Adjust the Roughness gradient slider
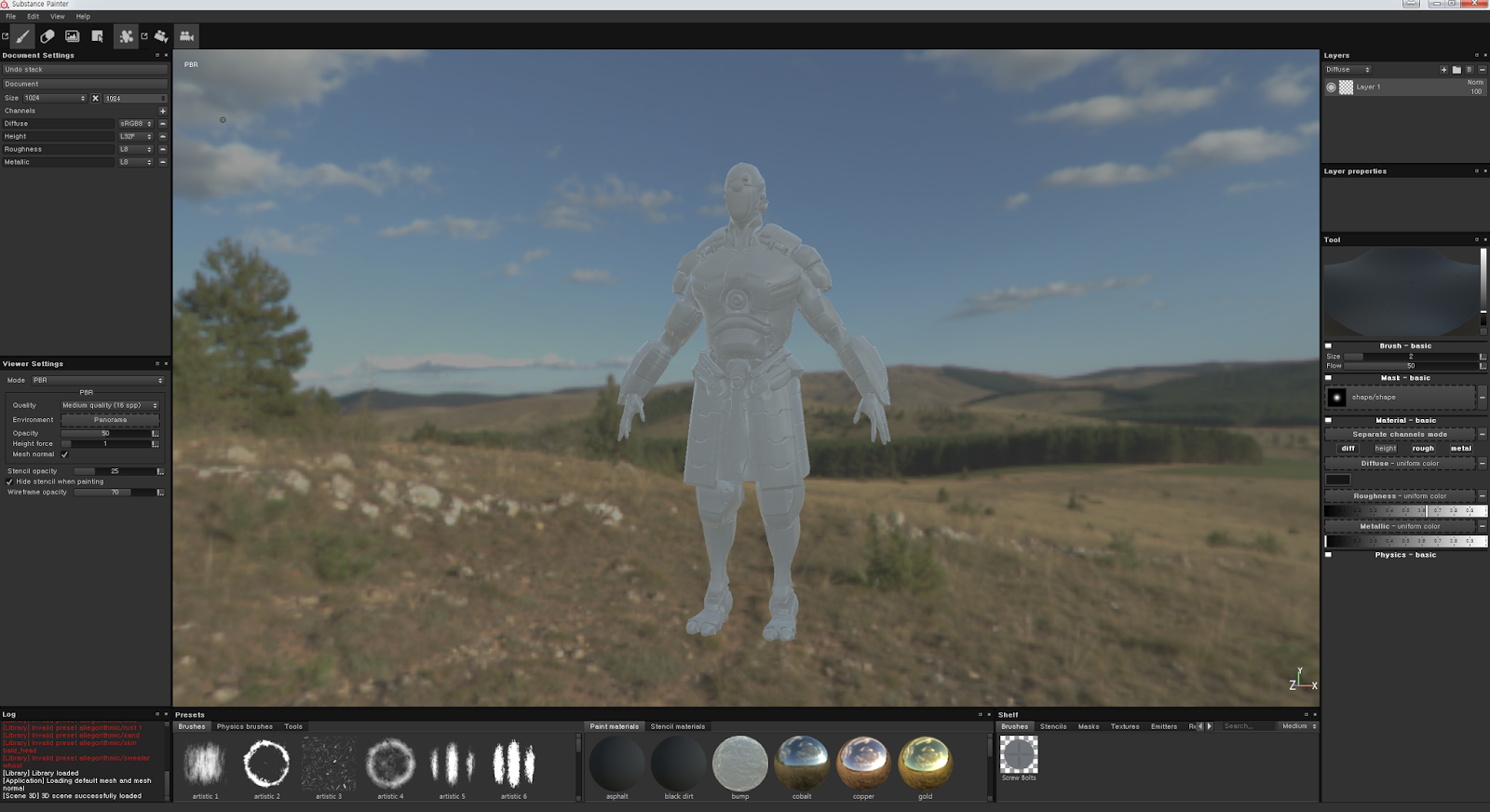The height and width of the screenshot is (812, 1490). (1405, 511)
